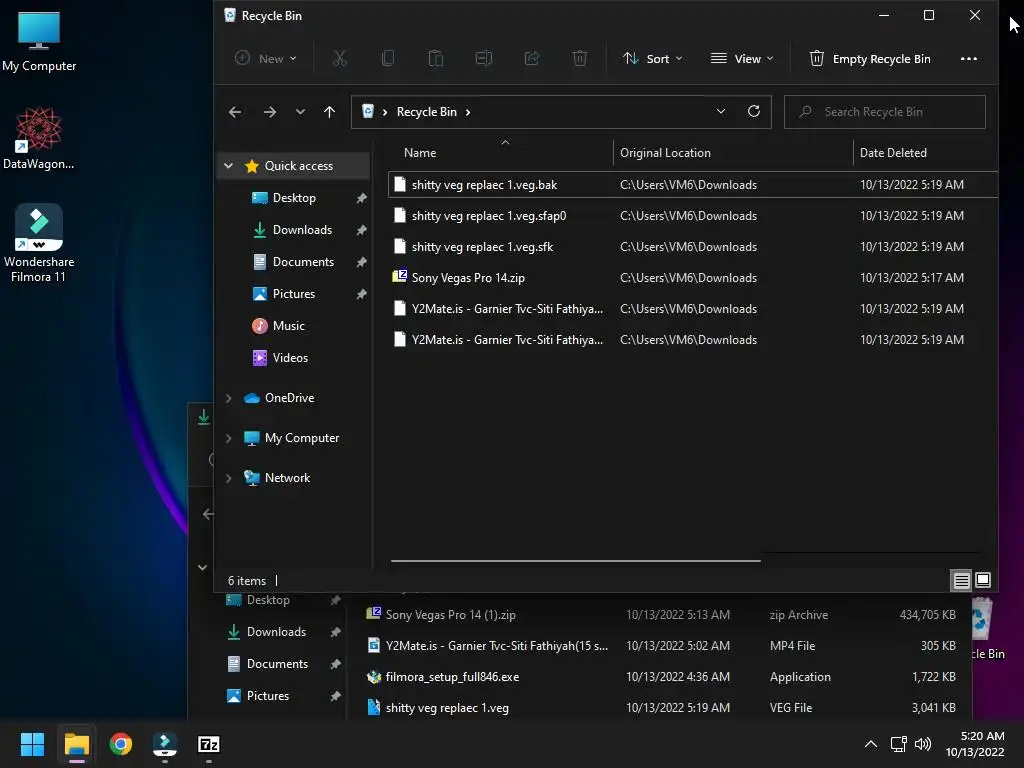Viewport: 1024px width, 768px height.
Task: Switch to large thumbnails view icon
Action: [983, 580]
